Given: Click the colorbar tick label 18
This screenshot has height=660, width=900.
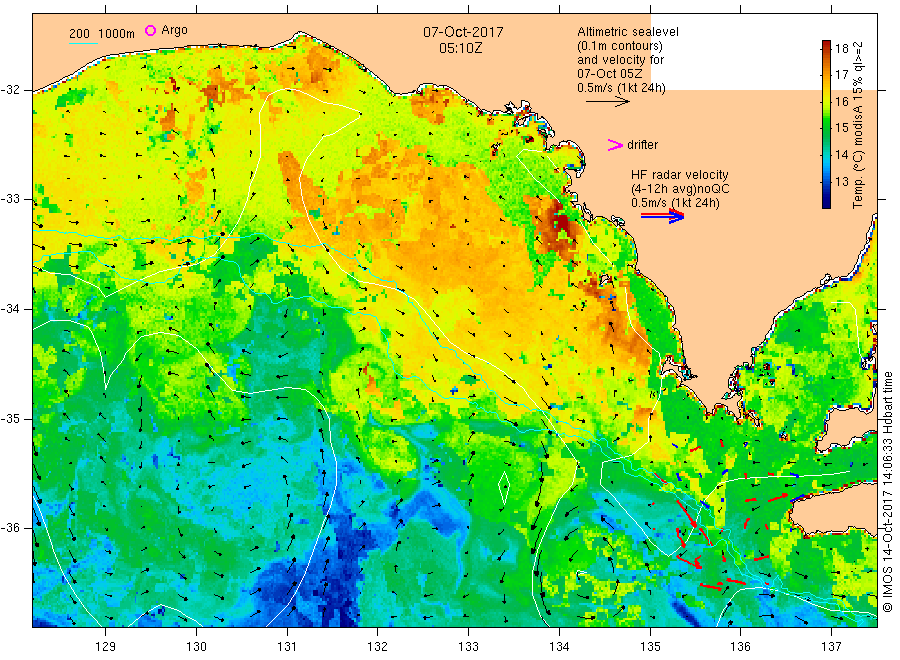Looking at the screenshot, I should tap(842, 48).
